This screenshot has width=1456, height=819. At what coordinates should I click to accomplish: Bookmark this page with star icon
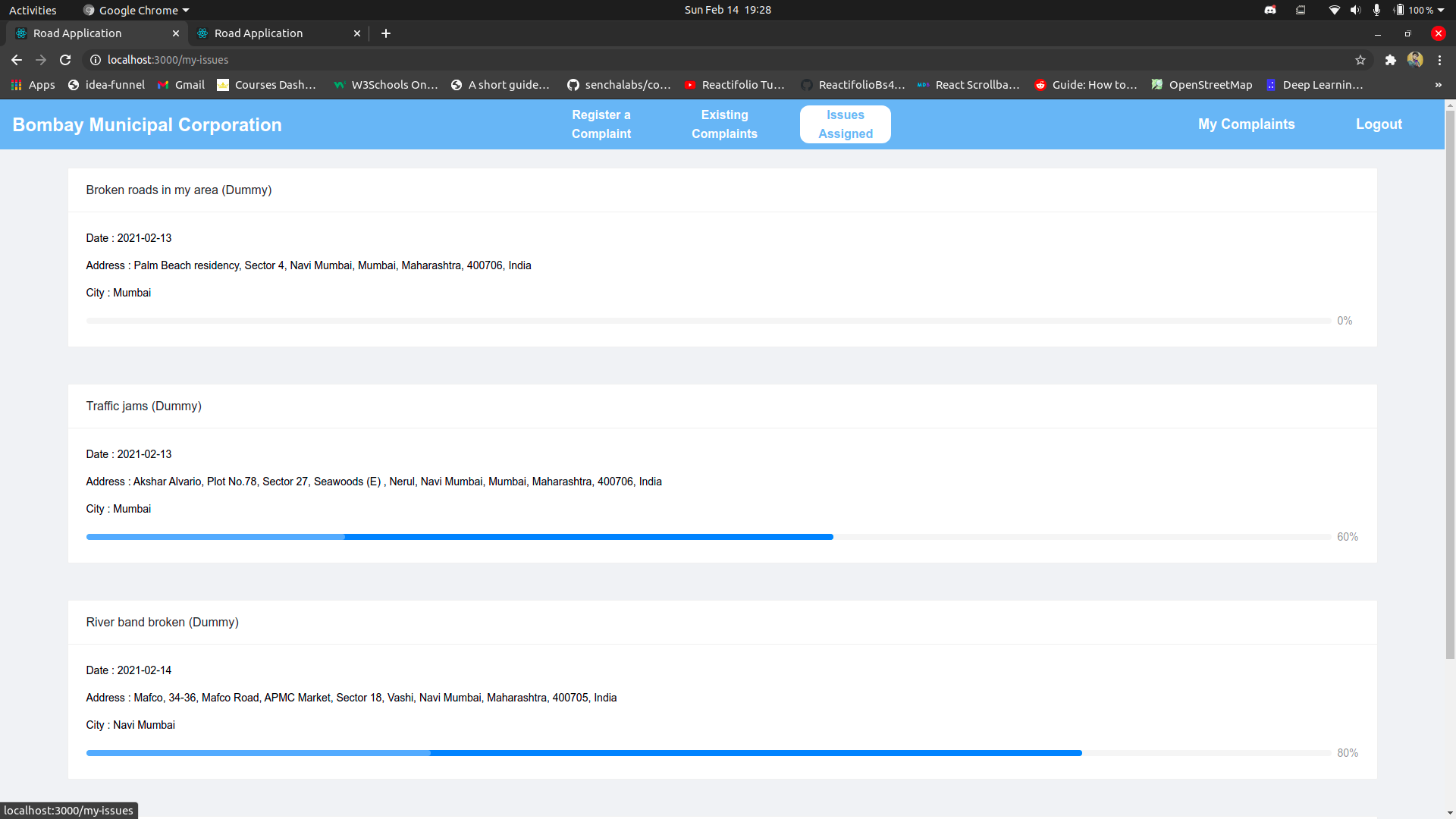click(1360, 60)
